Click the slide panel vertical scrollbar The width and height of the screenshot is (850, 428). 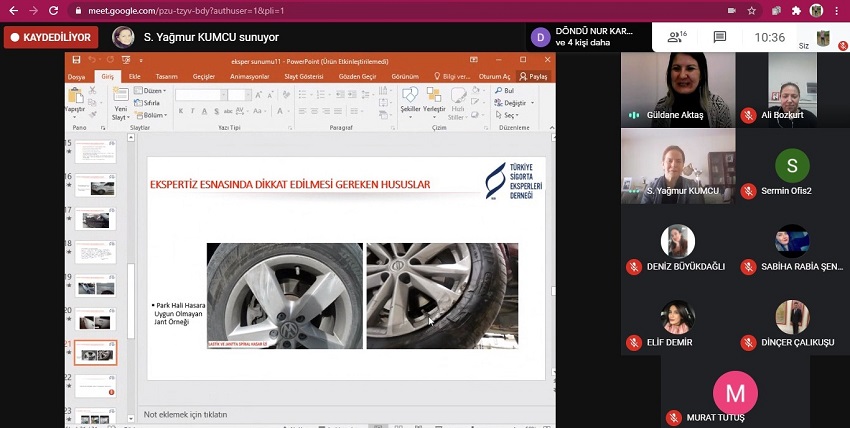coord(129,290)
